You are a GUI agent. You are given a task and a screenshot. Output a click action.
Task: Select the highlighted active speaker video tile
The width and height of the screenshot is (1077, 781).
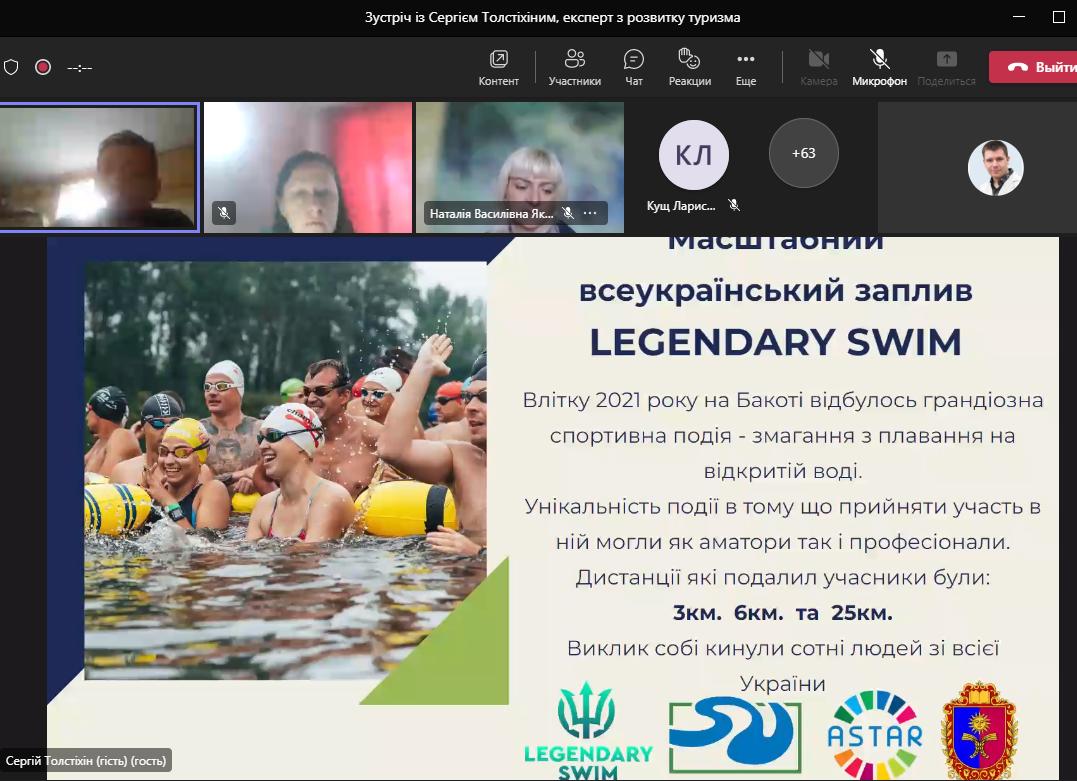[98, 167]
